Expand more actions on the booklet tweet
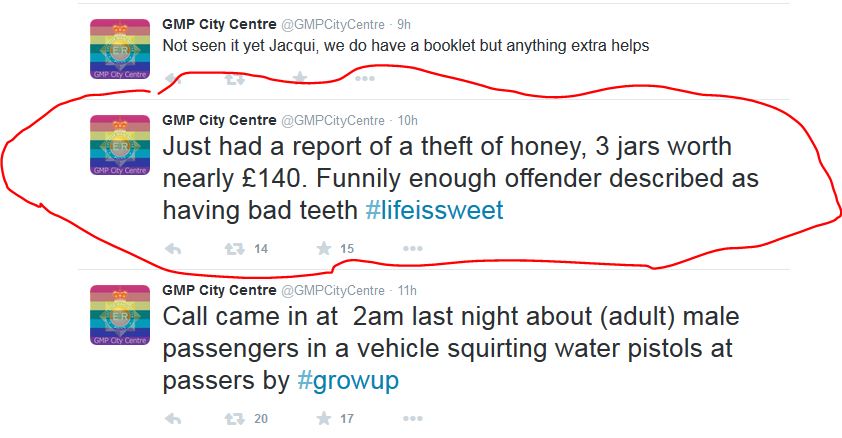This screenshot has height=438, width=842. click(364, 78)
